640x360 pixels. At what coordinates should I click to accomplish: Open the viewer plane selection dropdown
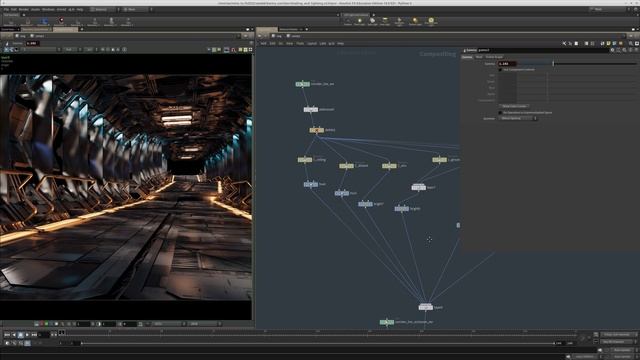[x=41, y=50]
